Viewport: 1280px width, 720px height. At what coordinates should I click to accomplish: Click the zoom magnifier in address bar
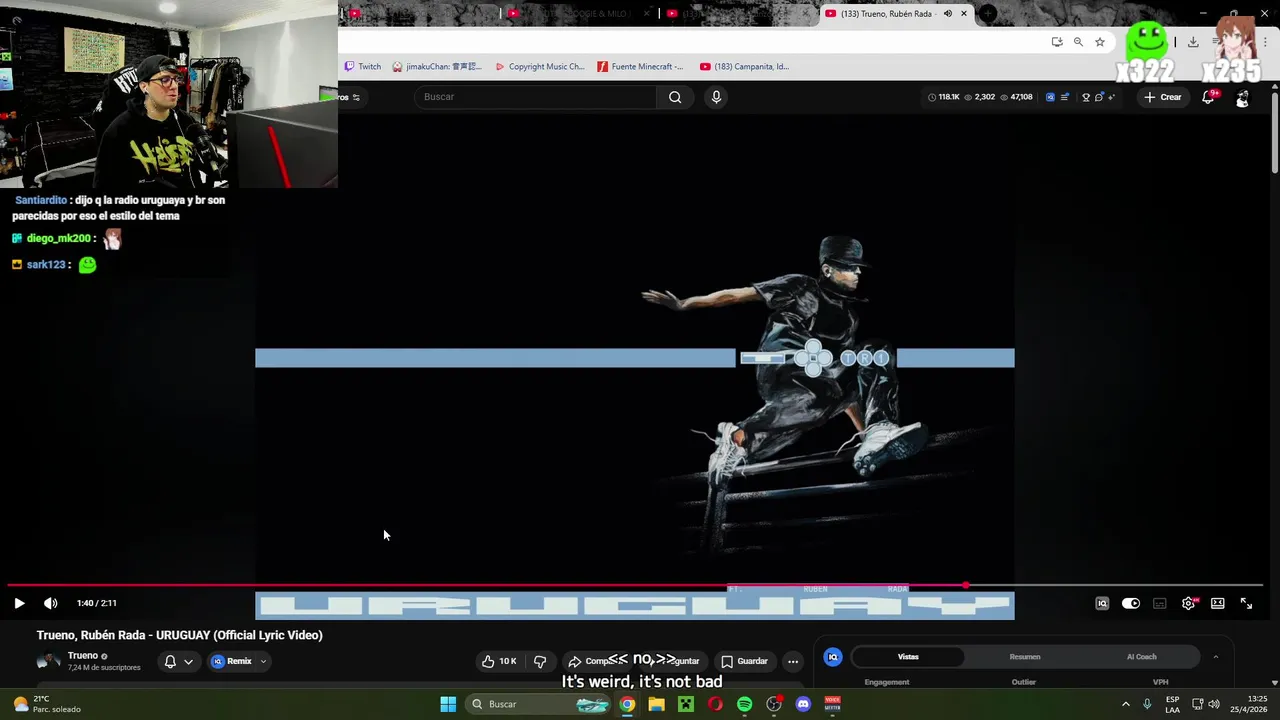tap(1078, 42)
